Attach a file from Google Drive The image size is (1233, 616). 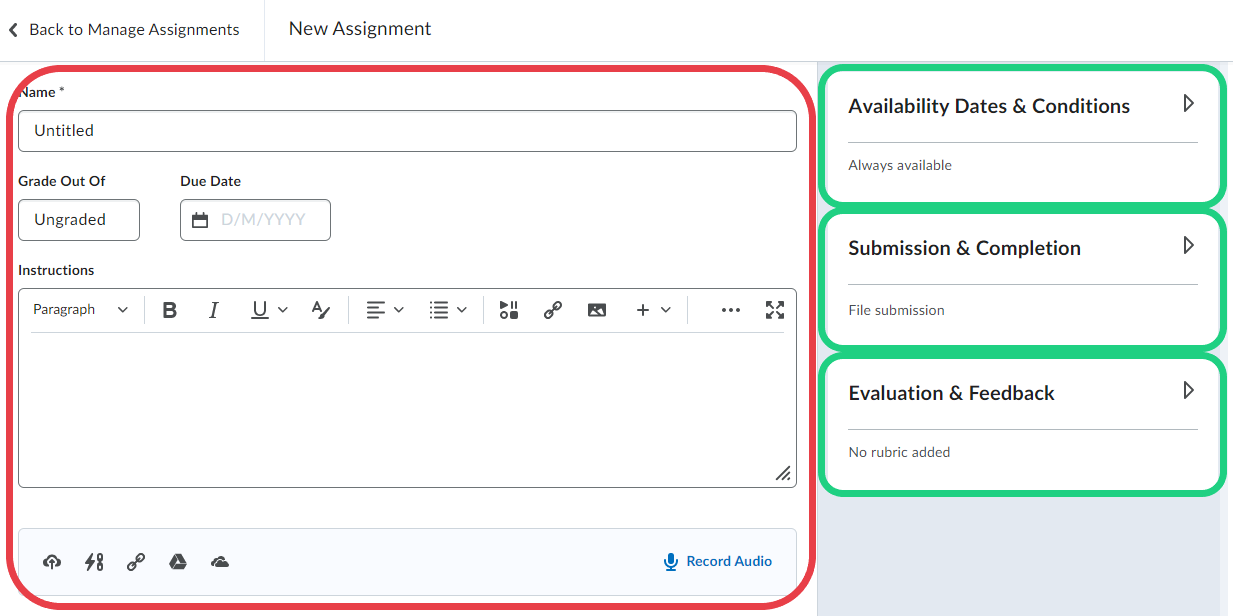click(178, 562)
